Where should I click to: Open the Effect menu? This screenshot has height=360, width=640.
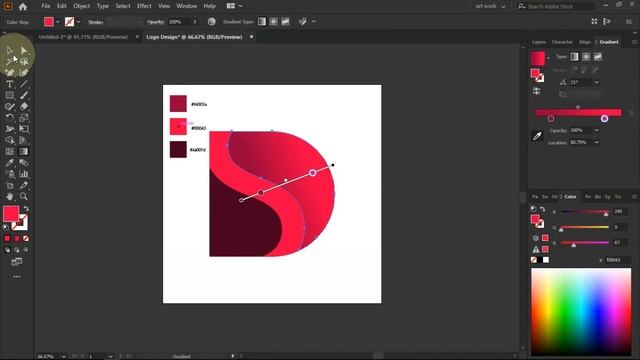tap(144, 6)
